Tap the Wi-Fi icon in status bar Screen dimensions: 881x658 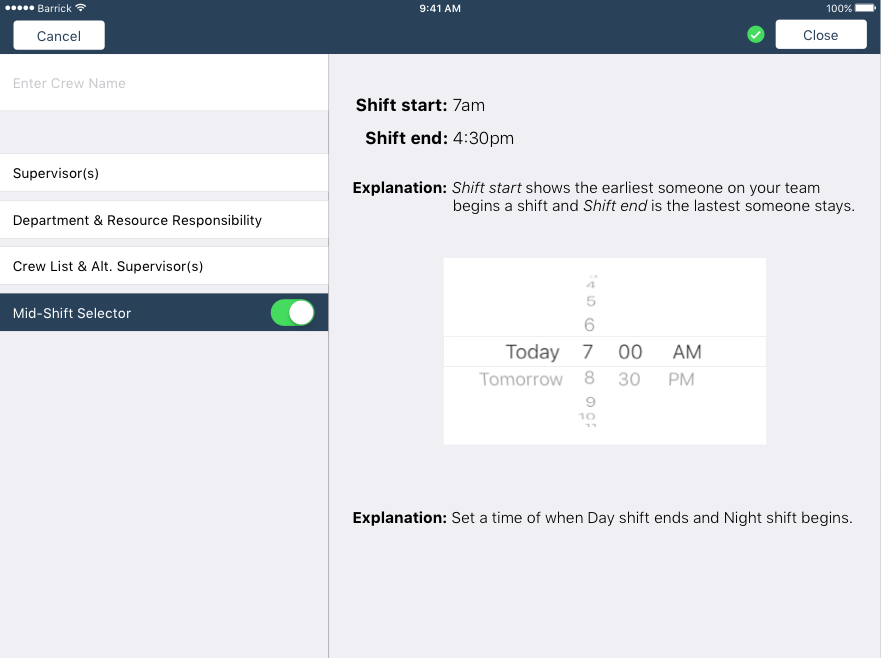point(81,8)
